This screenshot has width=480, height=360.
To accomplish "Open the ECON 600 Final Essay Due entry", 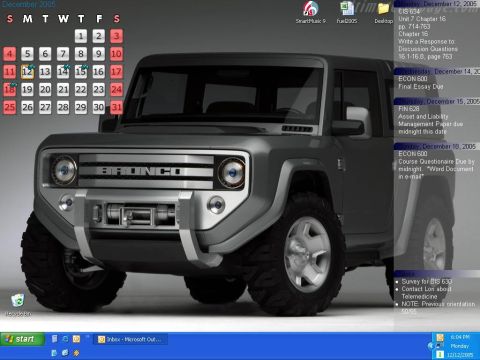I will pyautogui.click(x=421, y=83).
